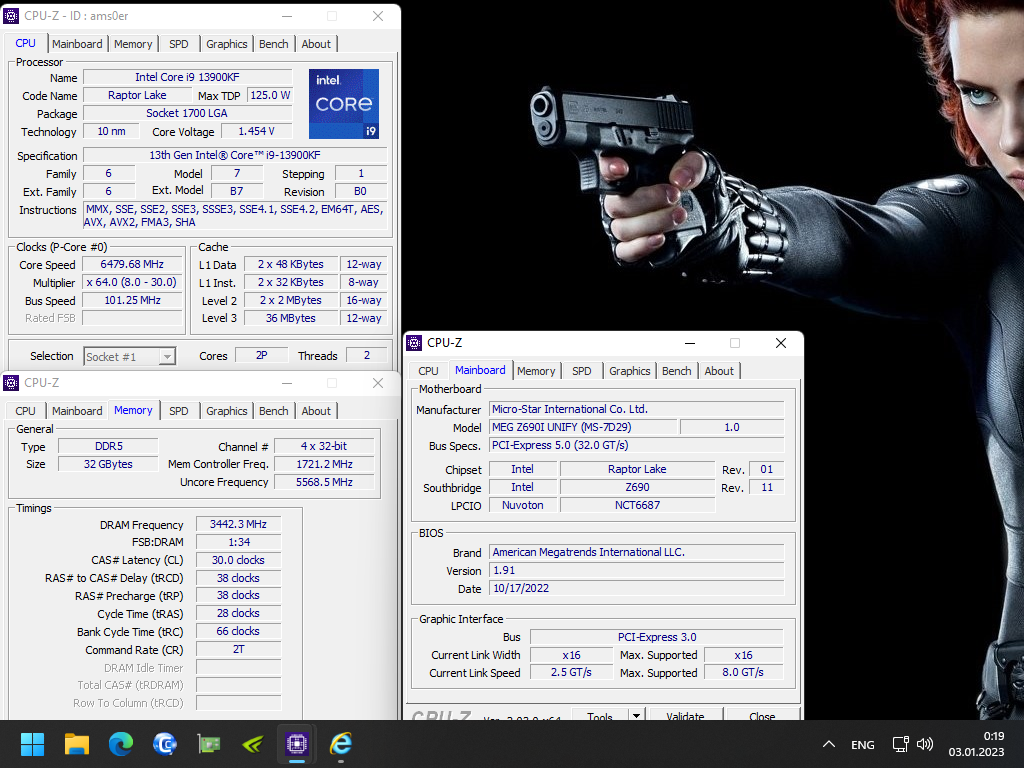
Task: Show hidden system tray icons
Action: [829, 744]
